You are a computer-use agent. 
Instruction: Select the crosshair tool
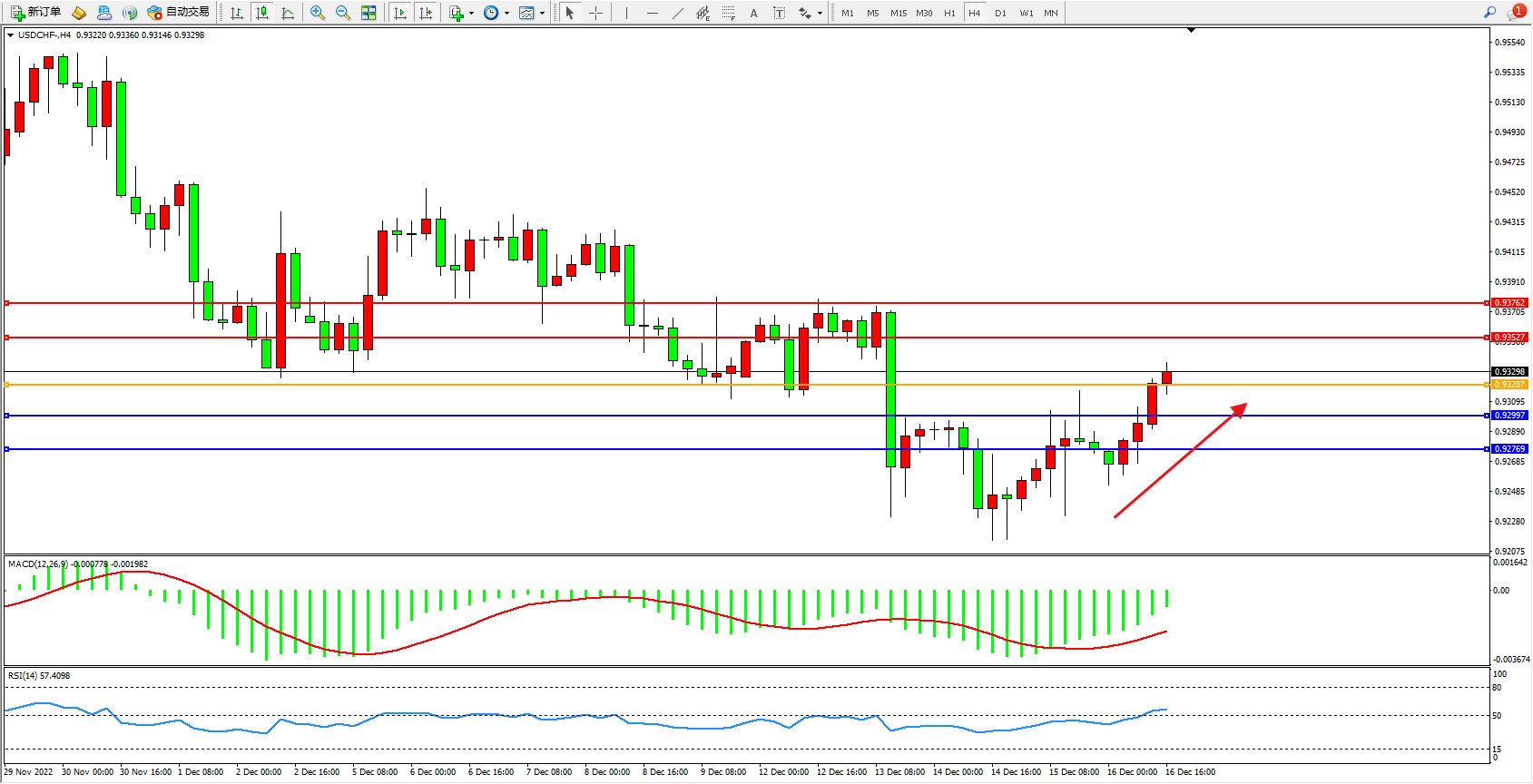coord(595,13)
